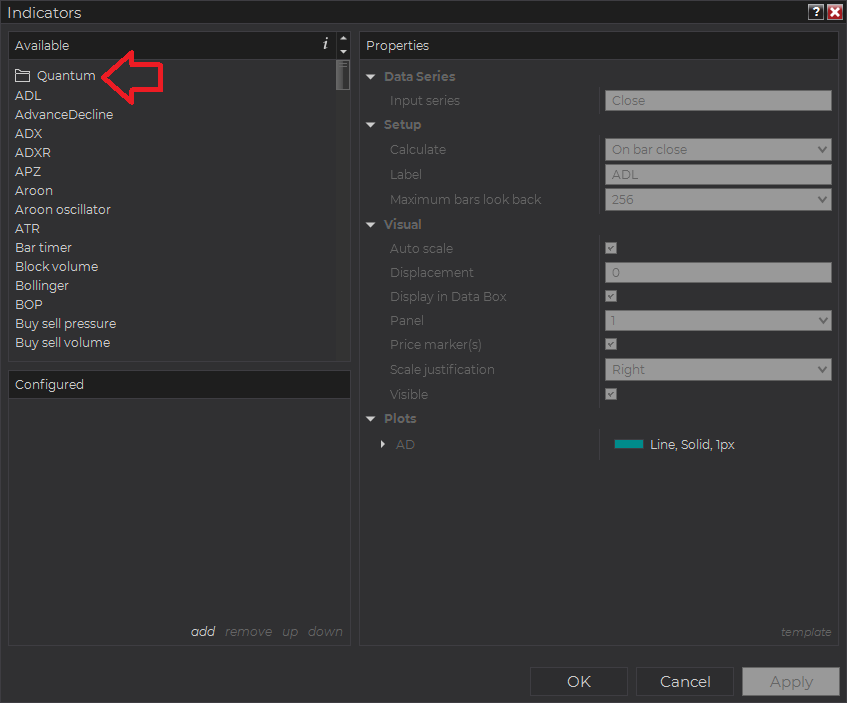Screen dimensions: 847x703
Task: Select the Block volume indicator
Action: click(56, 266)
